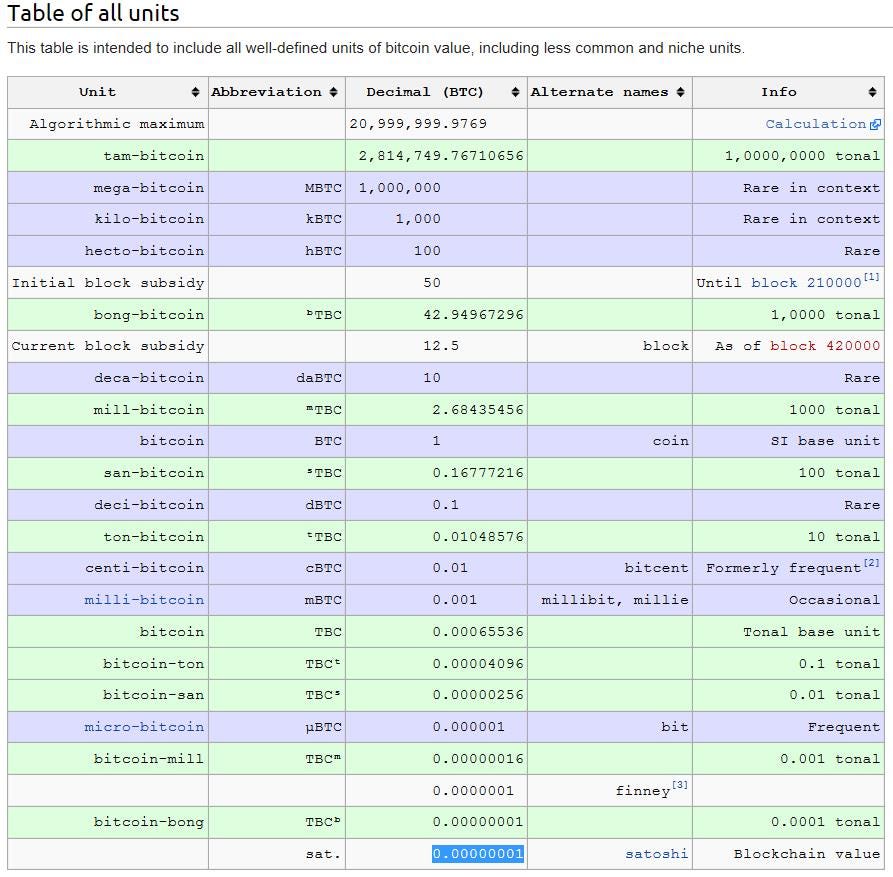Toggle sort arrows on Alternate names column
Screen dimensions: 893x877
click(x=680, y=92)
